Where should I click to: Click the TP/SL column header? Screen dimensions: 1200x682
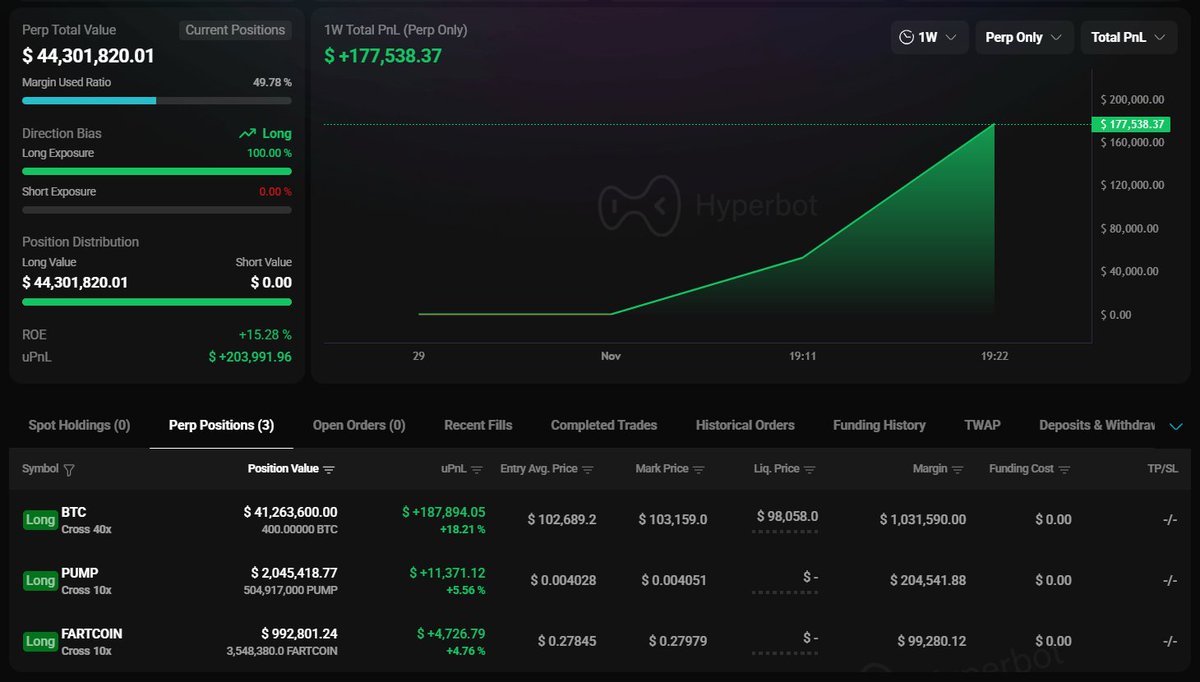(x=1163, y=469)
